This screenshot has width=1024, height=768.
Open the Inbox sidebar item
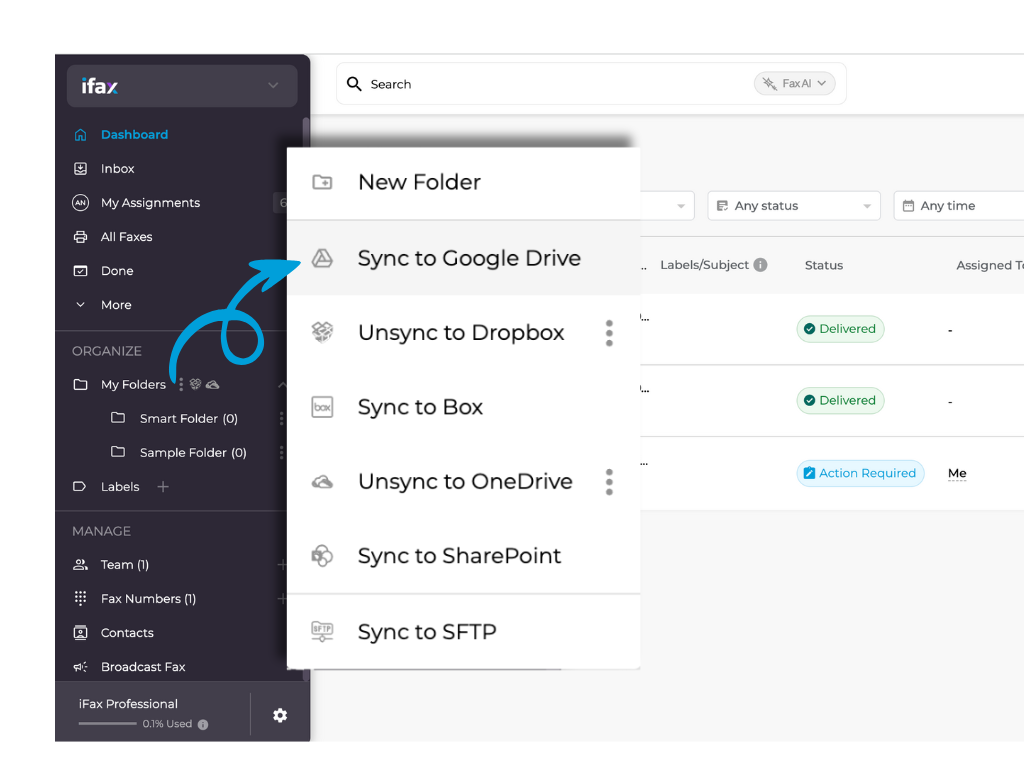[118, 168]
